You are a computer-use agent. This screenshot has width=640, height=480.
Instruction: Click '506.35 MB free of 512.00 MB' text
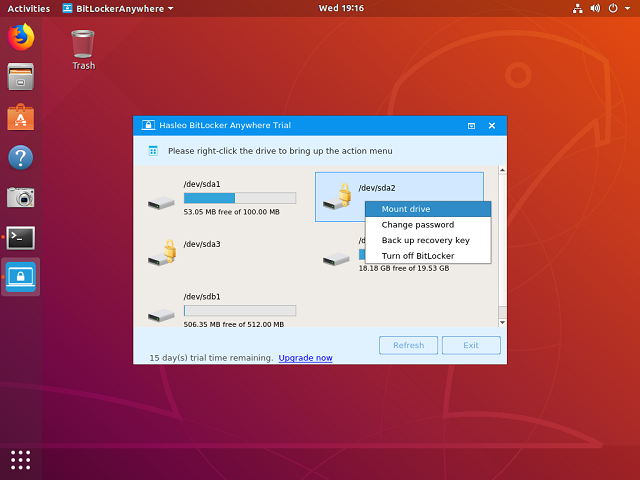tap(233, 324)
